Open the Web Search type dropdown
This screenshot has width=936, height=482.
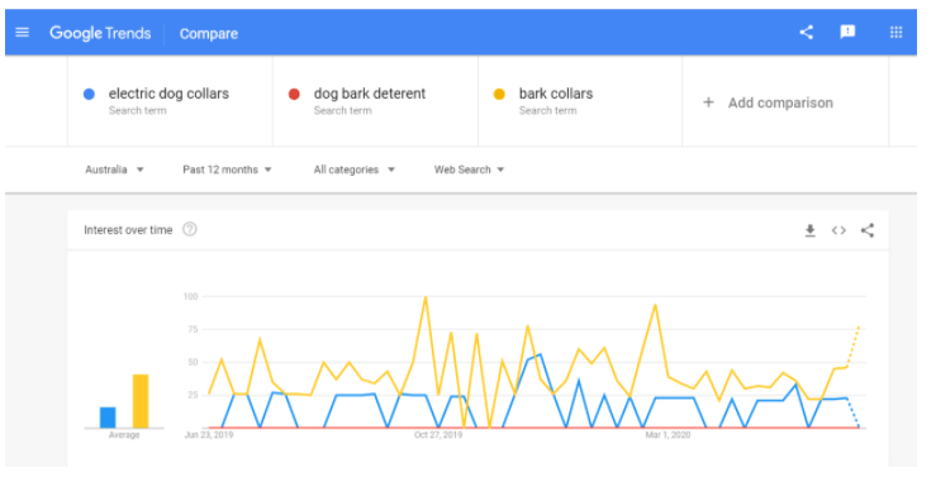coord(469,170)
